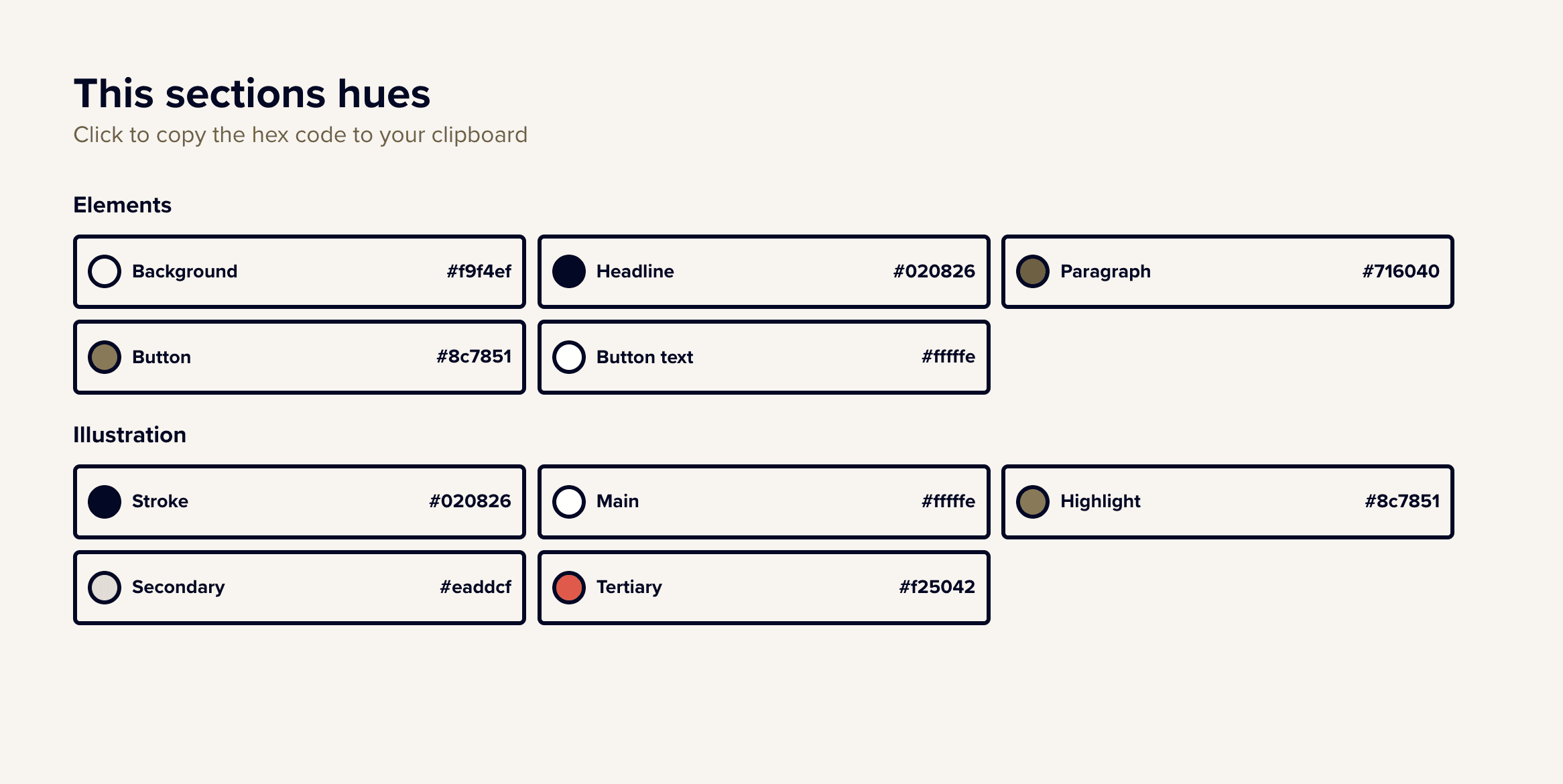
Task: Click the Tertiary red color circle
Action: [x=569, y=588]
